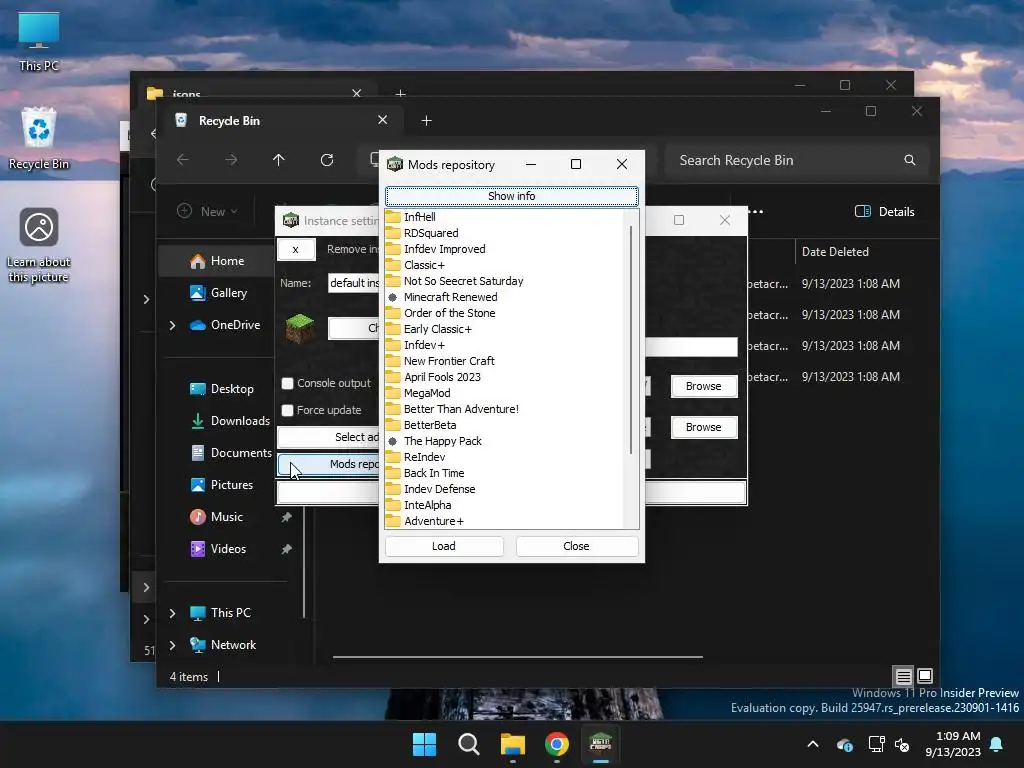
Task: Show hidden tray icons chevron
Action: pos(813,744)
